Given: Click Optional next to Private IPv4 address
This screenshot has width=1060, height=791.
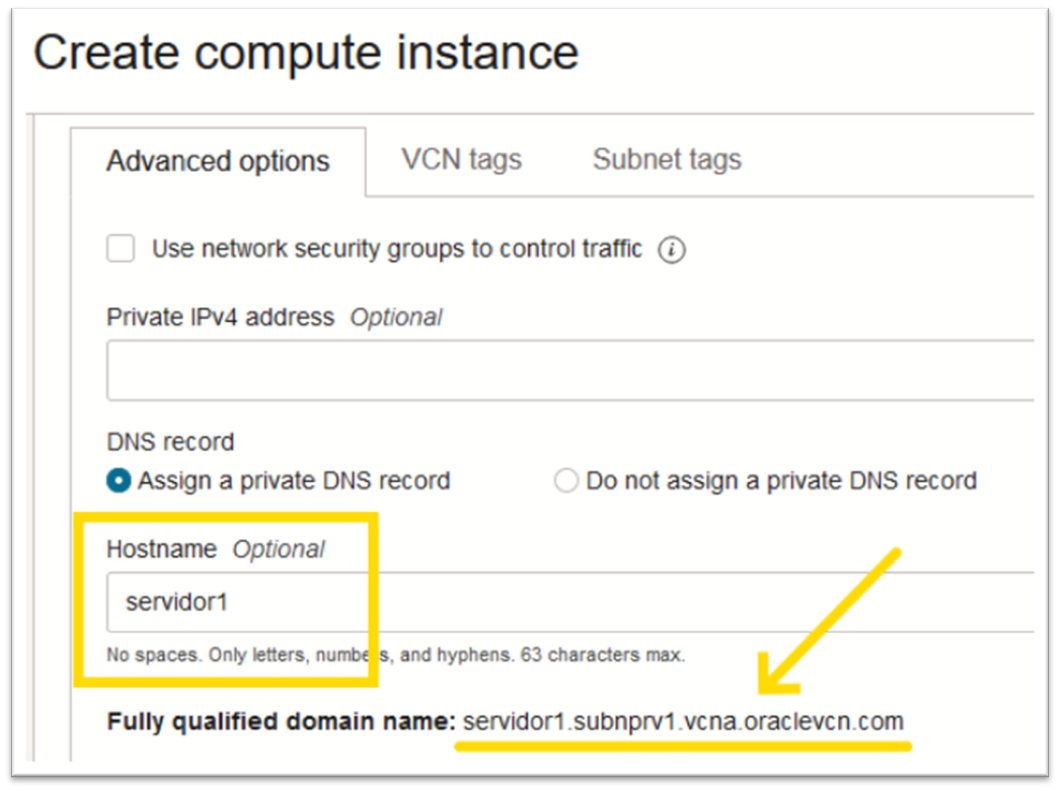Looking at the screenshot, I should coord(395,318).
